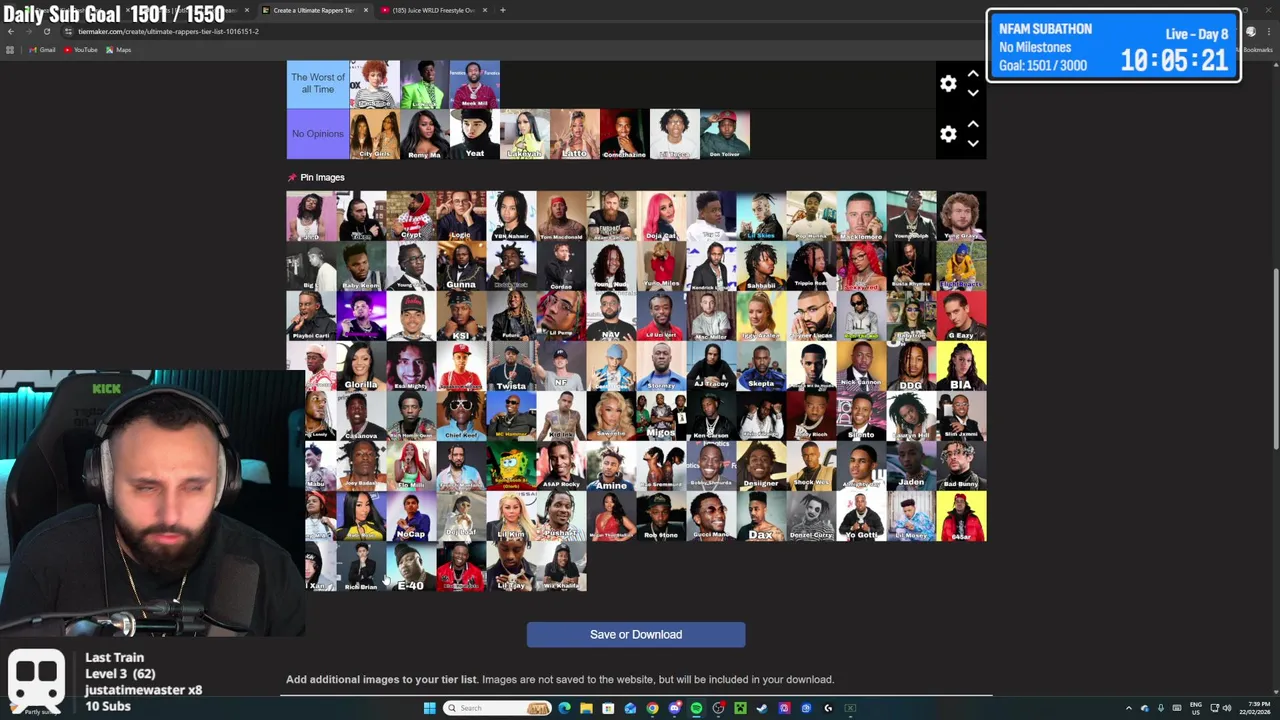This screenshot has height=720, width=1280.
Task: Pick the Dax rapper image
Action: pos(761,516)
